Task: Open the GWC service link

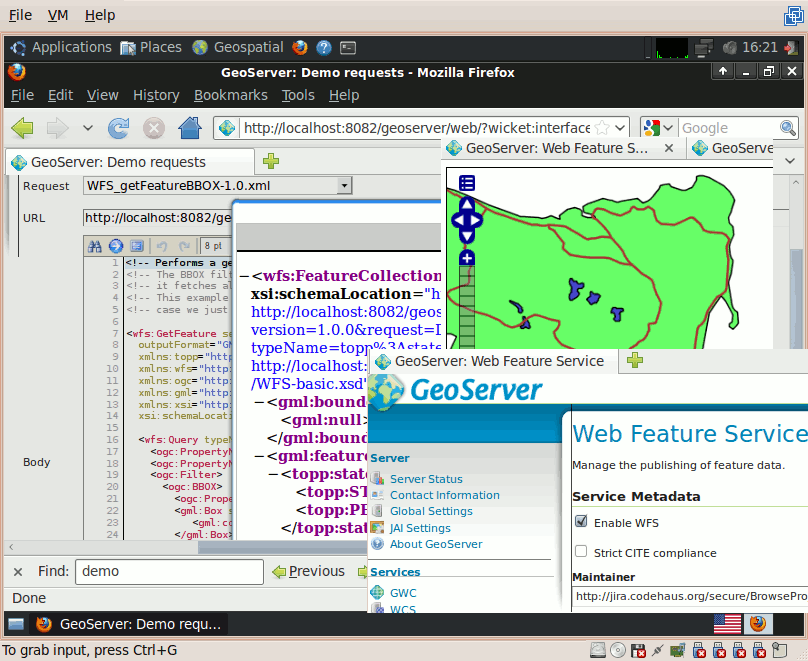Action: coord(403,593)
